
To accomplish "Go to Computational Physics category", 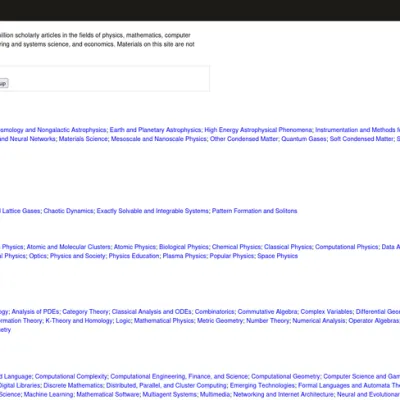I will [347, 247].
